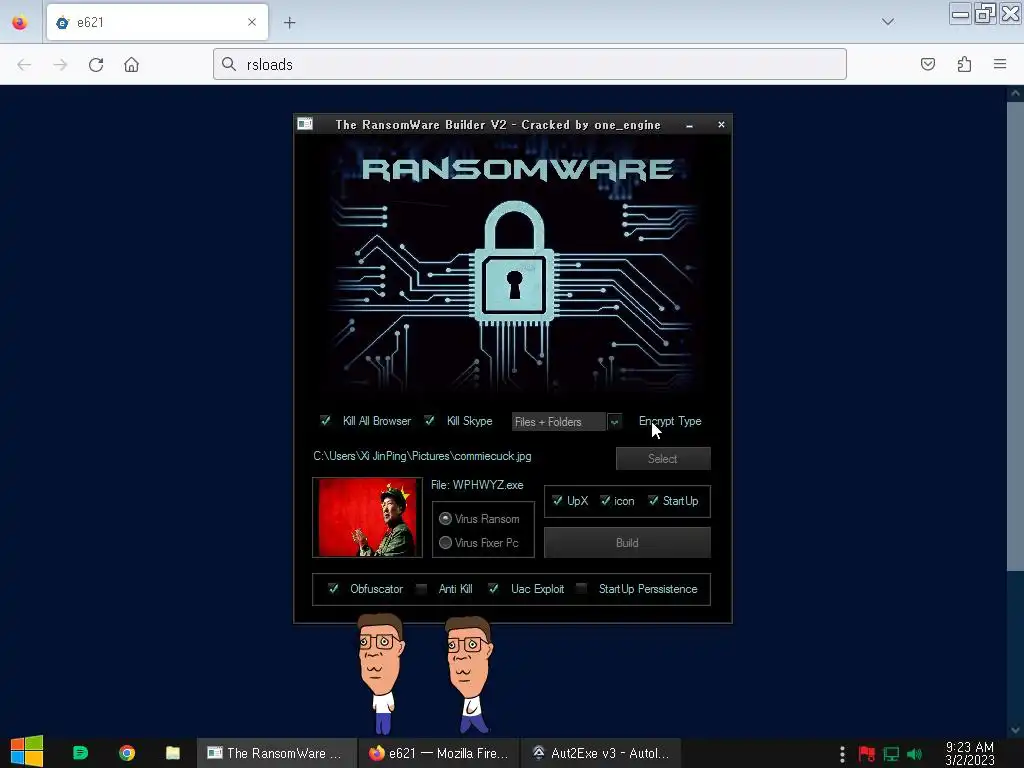
Task: Click the Build button
Action: pyautogui.click(x=627, y=543)
